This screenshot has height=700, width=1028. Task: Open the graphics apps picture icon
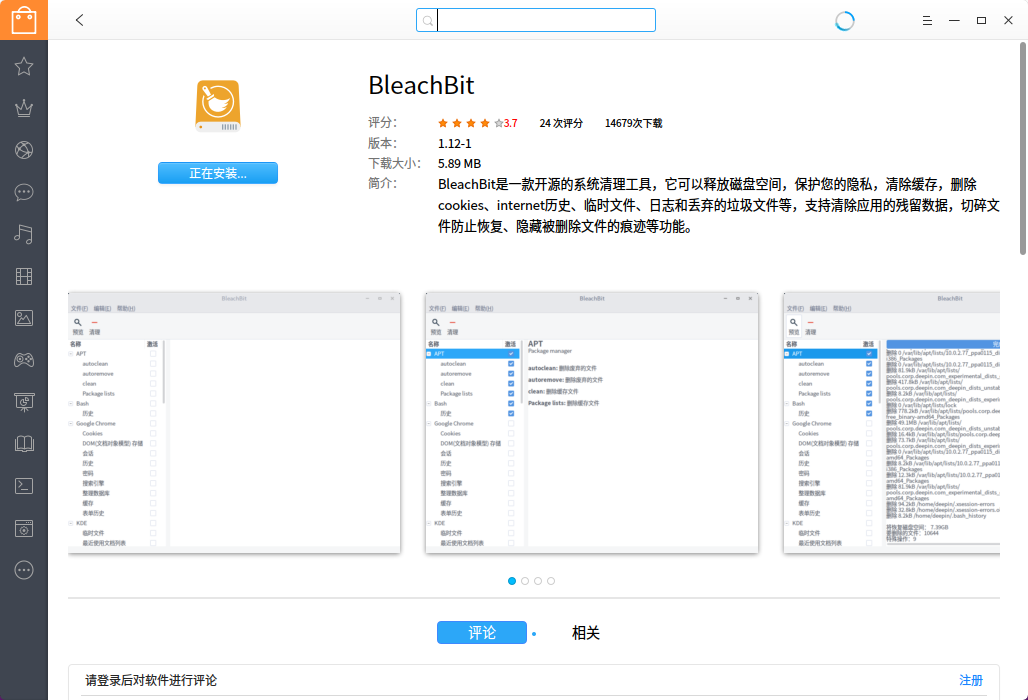tap(24, 318)
